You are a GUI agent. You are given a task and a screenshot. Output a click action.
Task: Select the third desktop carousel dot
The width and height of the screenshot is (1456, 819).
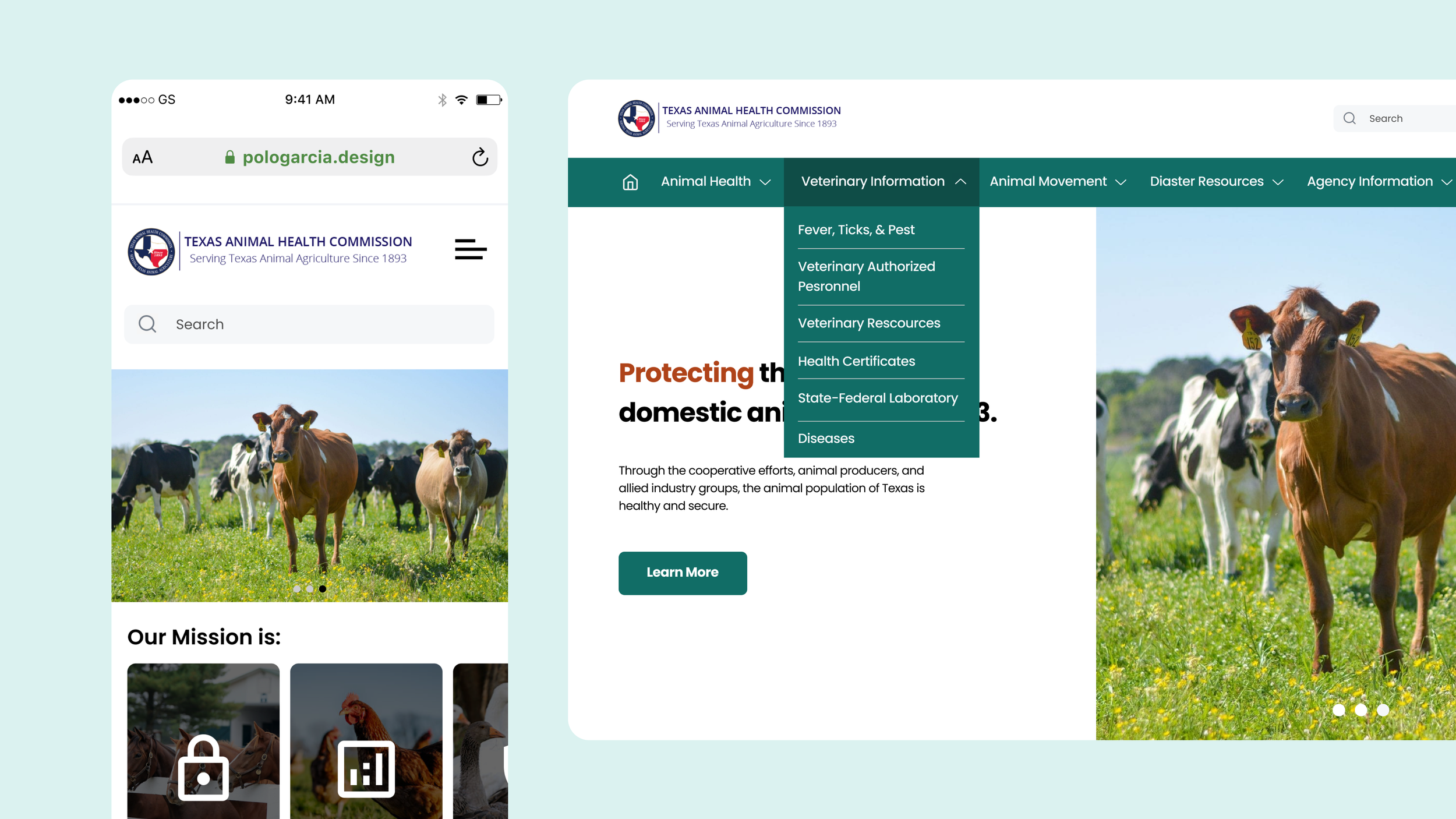[1383, 709]
